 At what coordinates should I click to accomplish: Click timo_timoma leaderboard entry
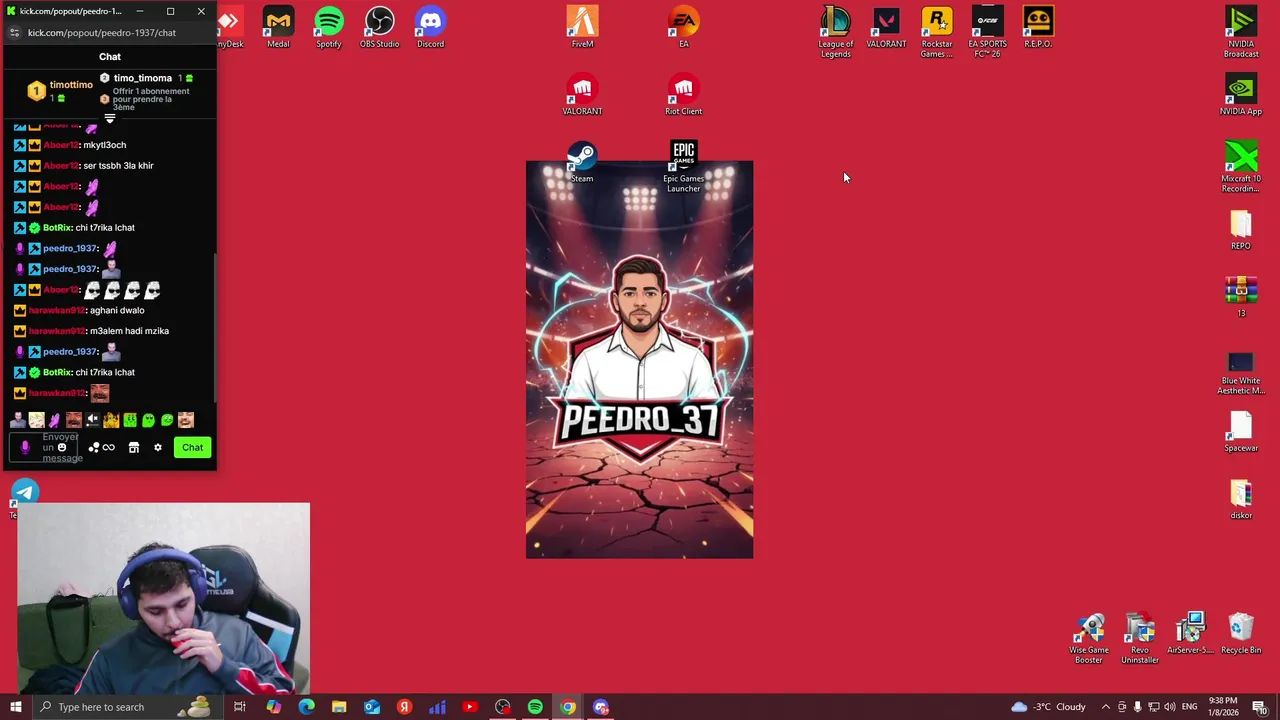(143, 78)
